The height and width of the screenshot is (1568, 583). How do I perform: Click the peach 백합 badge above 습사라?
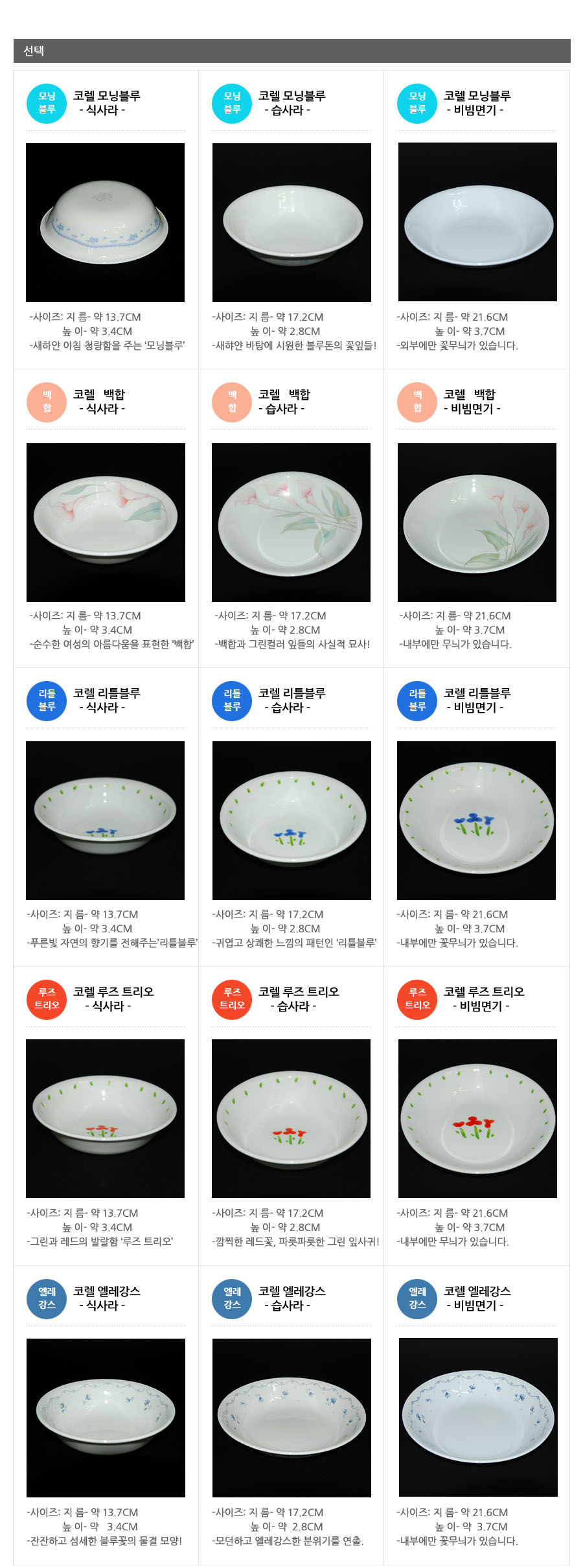232,402
